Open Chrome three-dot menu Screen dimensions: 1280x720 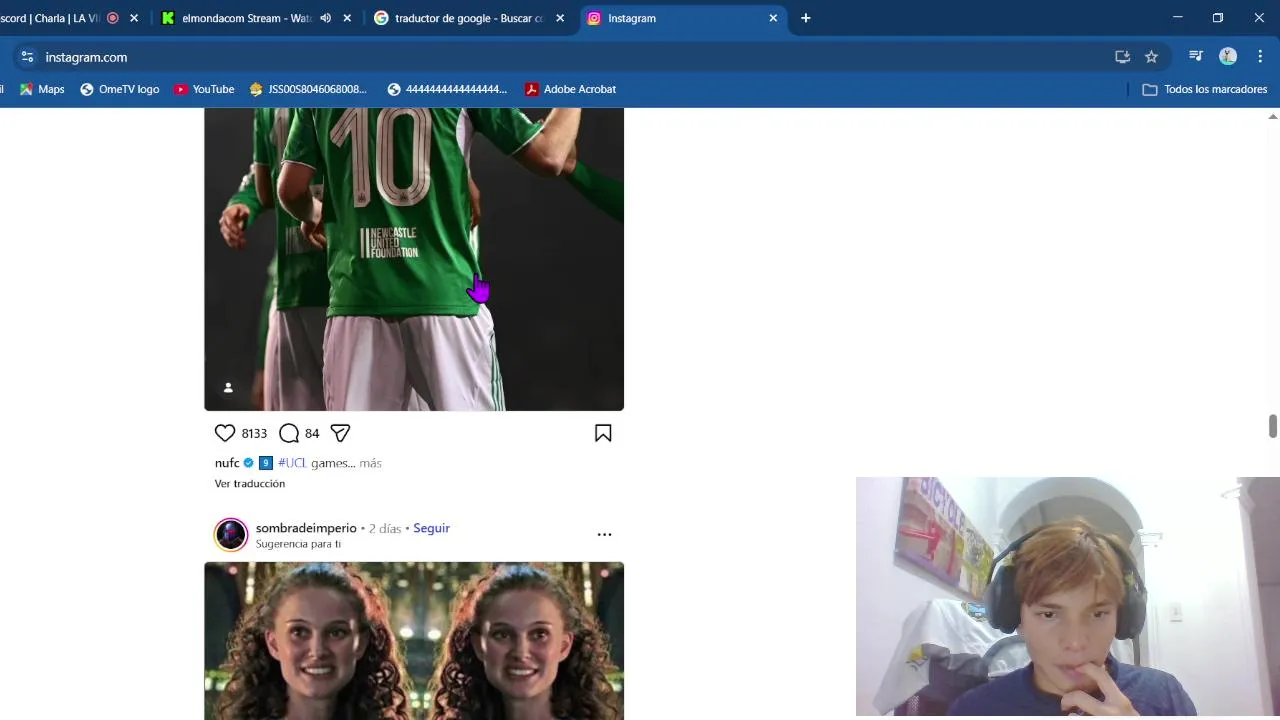point(1260,57)
